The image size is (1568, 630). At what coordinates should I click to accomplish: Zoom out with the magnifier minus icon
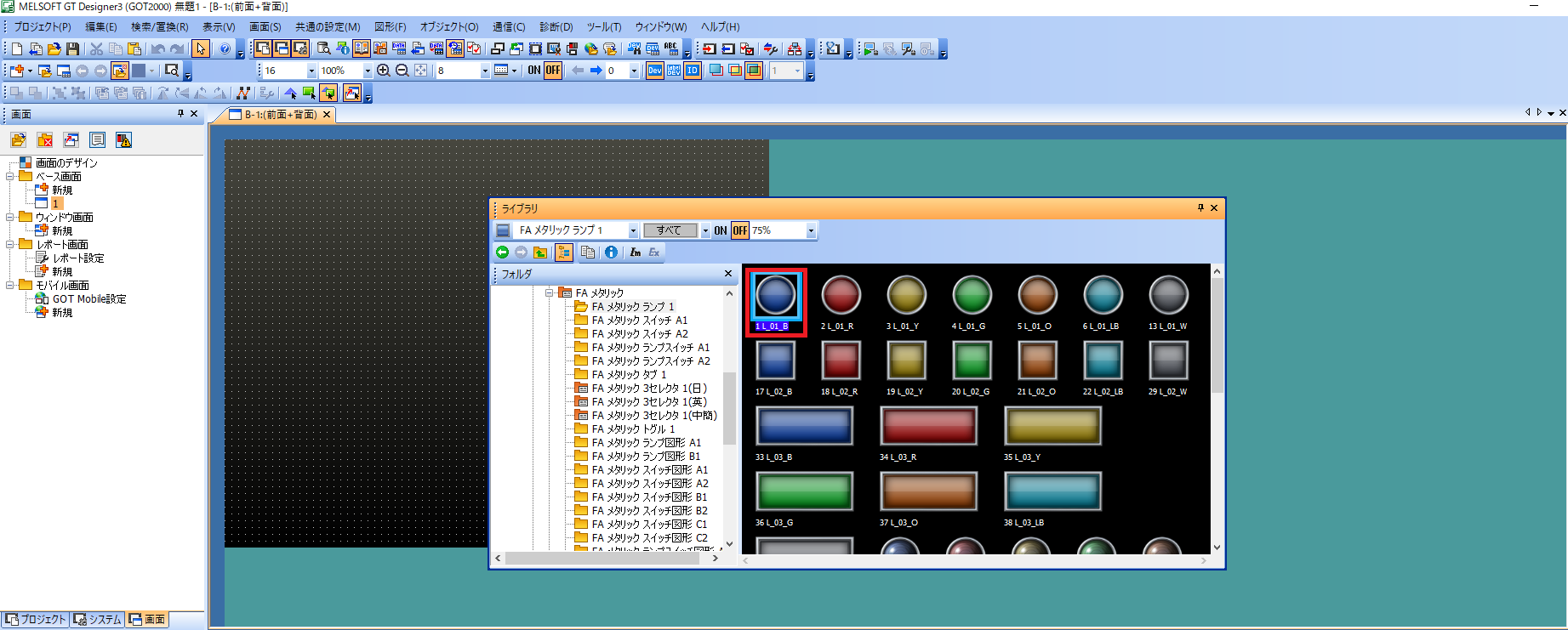tap(402, 71)
